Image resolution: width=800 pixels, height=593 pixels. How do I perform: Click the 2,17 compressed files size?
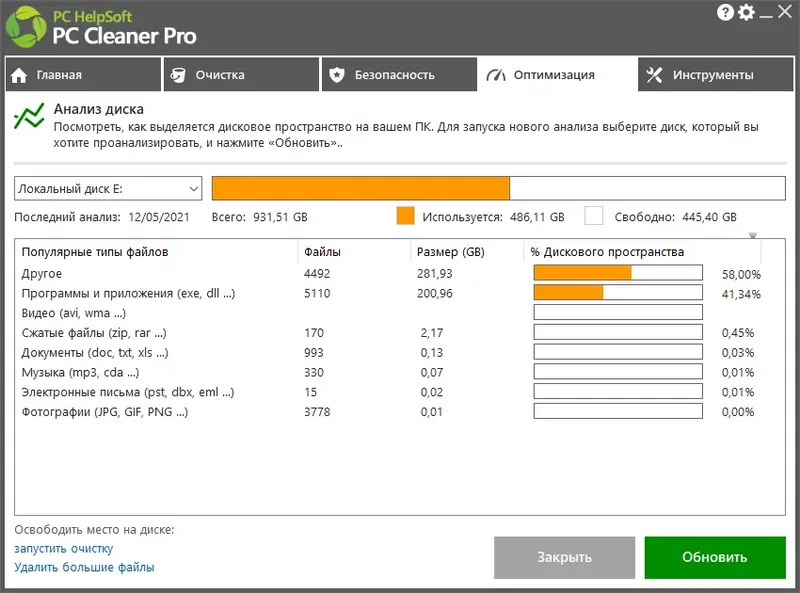coord(432,333)
